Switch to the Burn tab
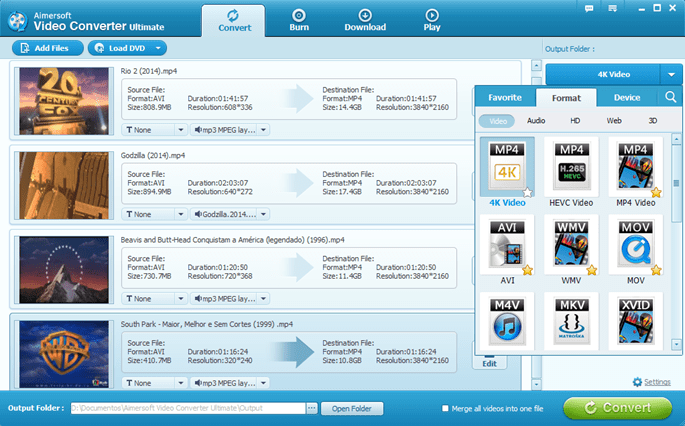This screenshot has width=685, height=426. [x=299, y=21]
